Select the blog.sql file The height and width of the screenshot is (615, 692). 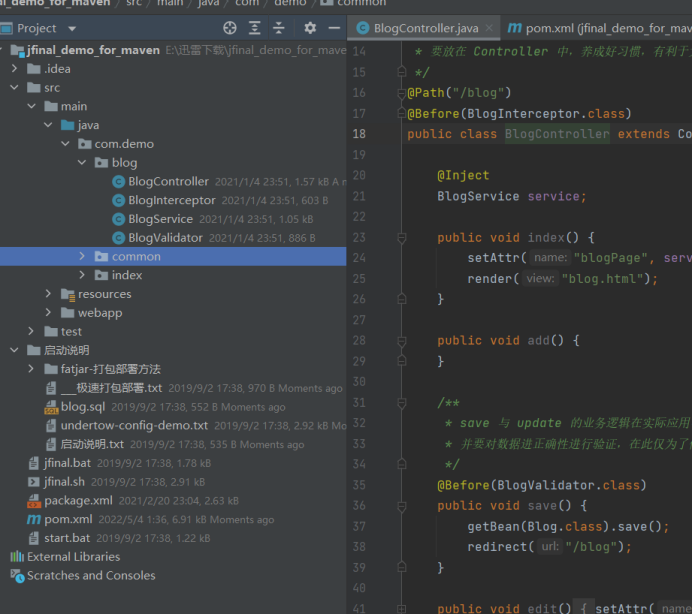82,407
